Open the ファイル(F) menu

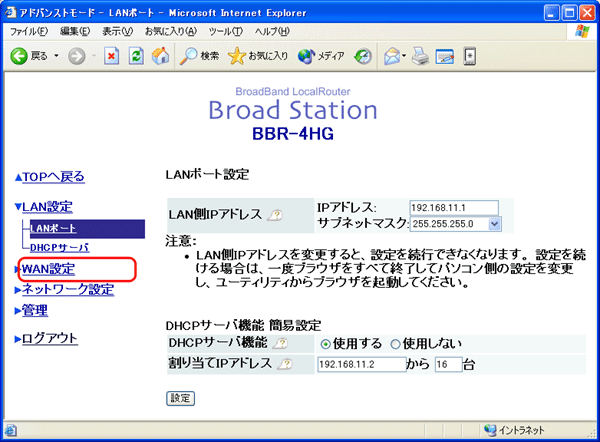tap(29, 31)
